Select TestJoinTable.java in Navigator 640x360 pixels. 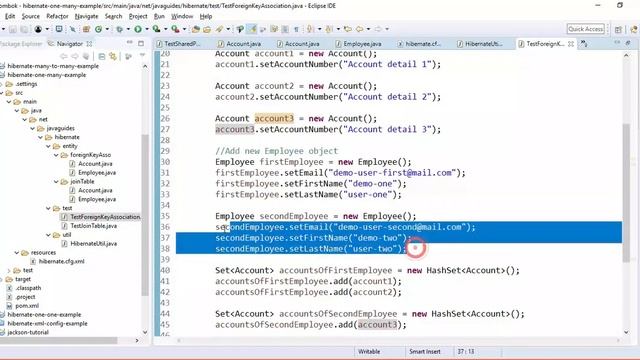(93, 226)
